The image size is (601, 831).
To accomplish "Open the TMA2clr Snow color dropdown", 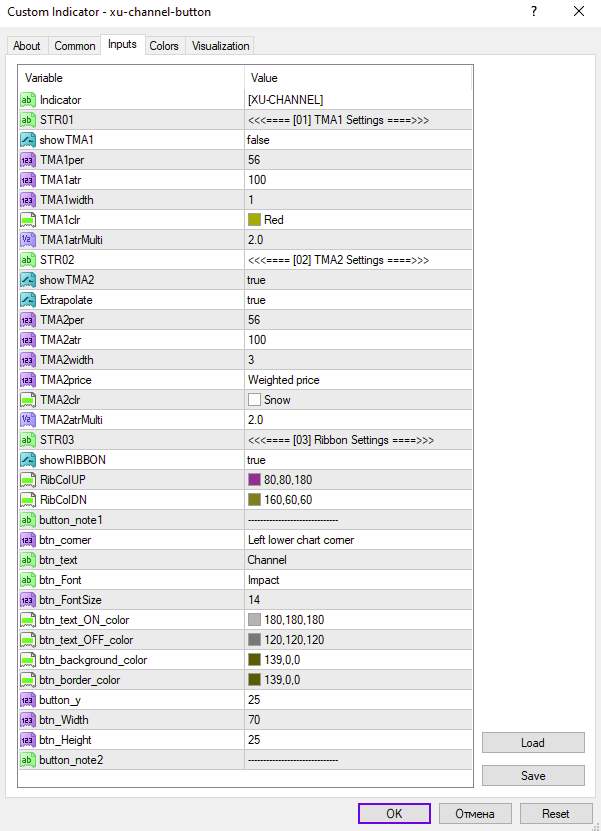I will coord(357,400).
